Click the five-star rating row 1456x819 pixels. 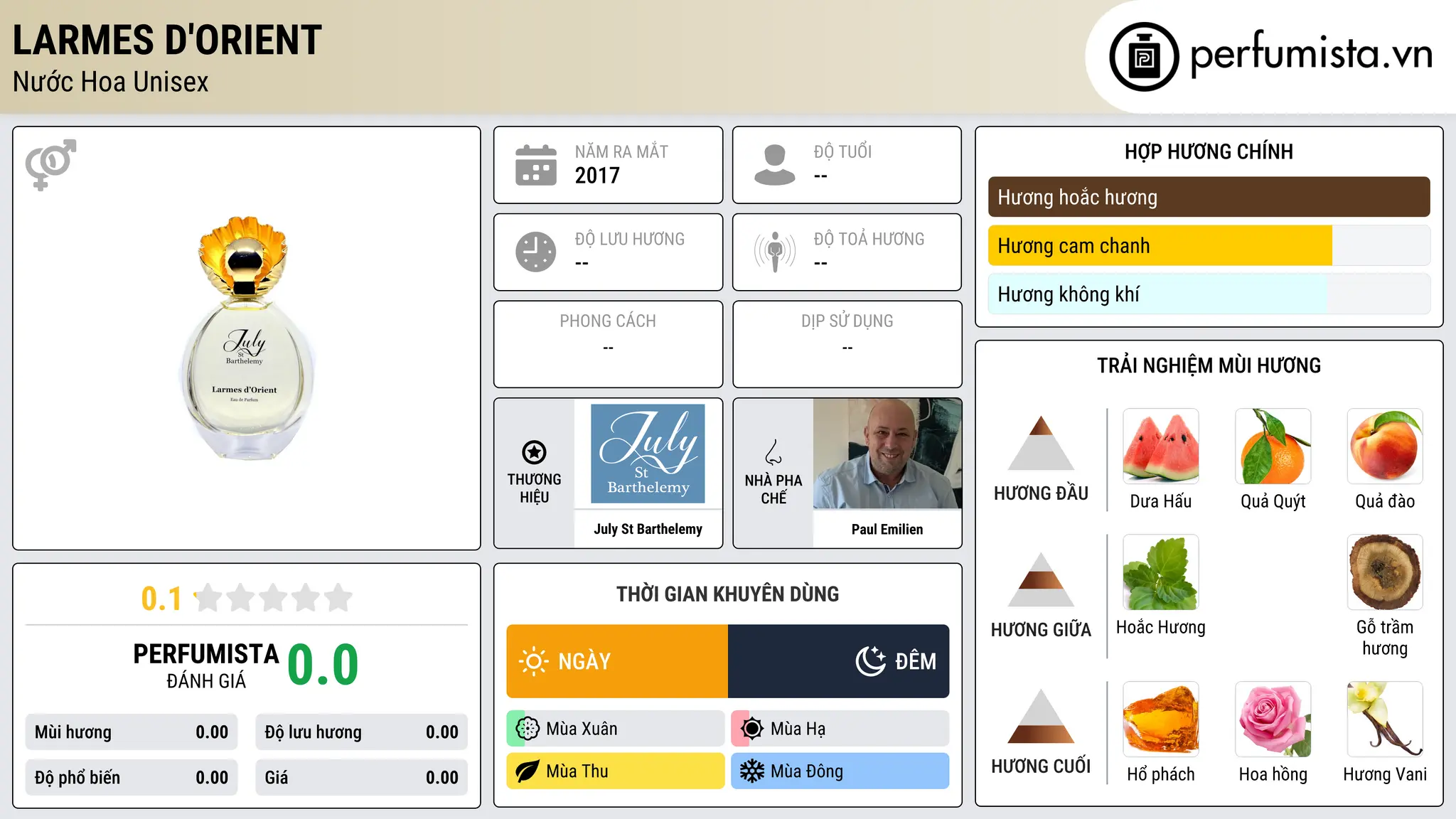click(273, 598)
